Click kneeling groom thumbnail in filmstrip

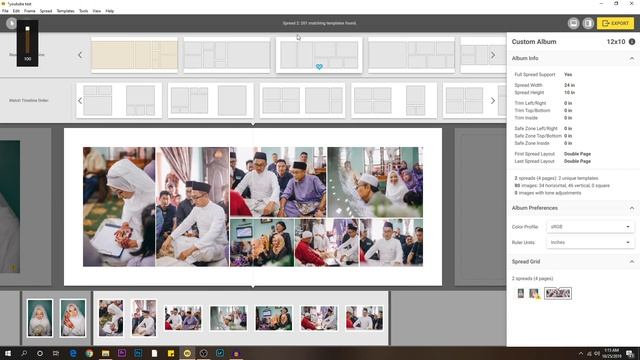144,318
